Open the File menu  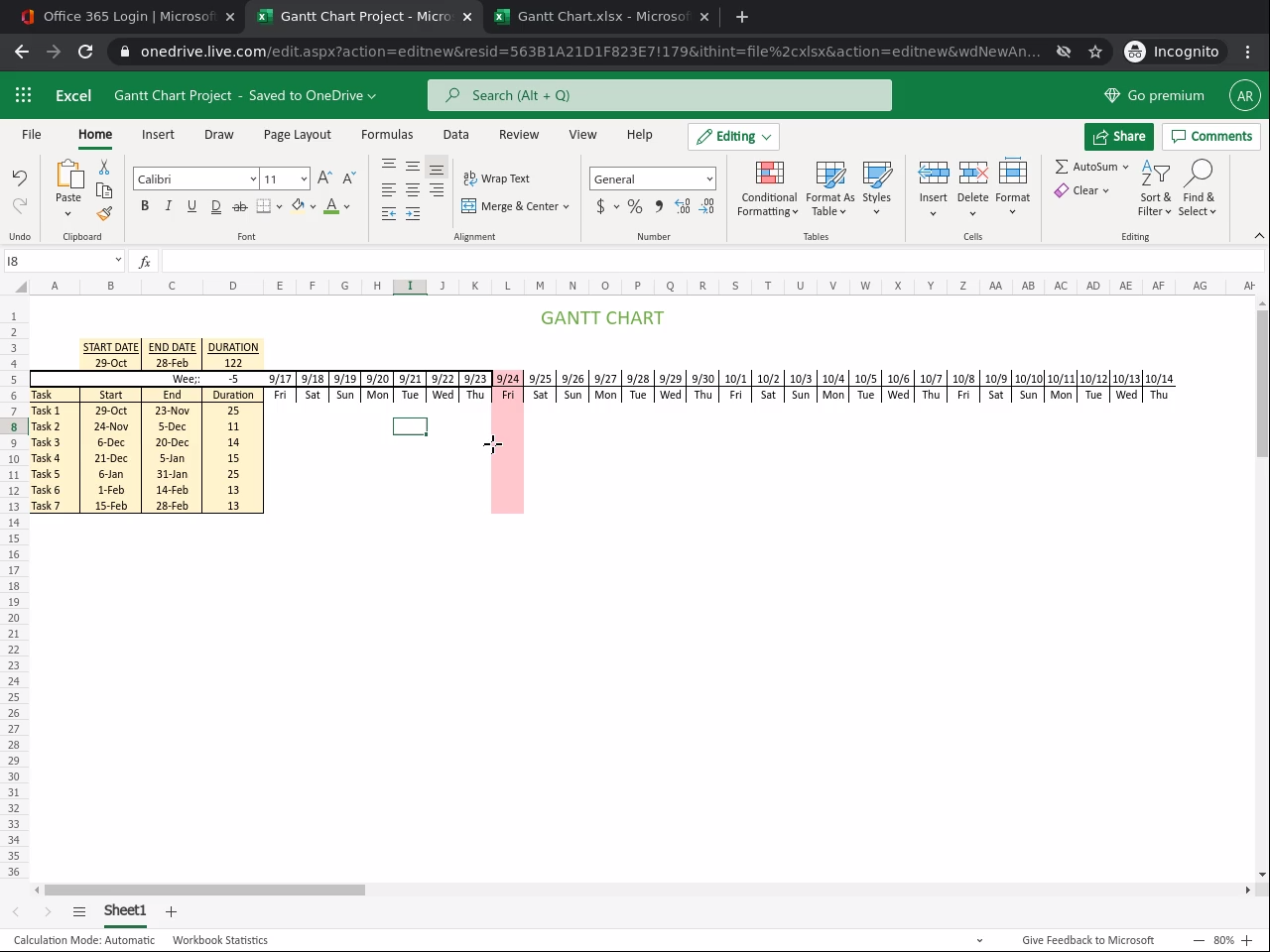point(32,135)
